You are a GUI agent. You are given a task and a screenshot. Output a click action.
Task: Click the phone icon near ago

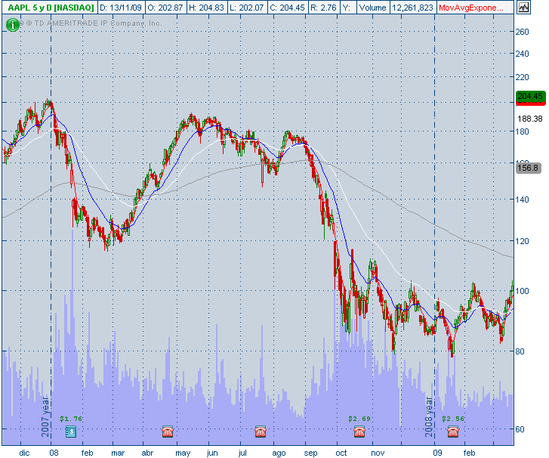coord(260,432)
